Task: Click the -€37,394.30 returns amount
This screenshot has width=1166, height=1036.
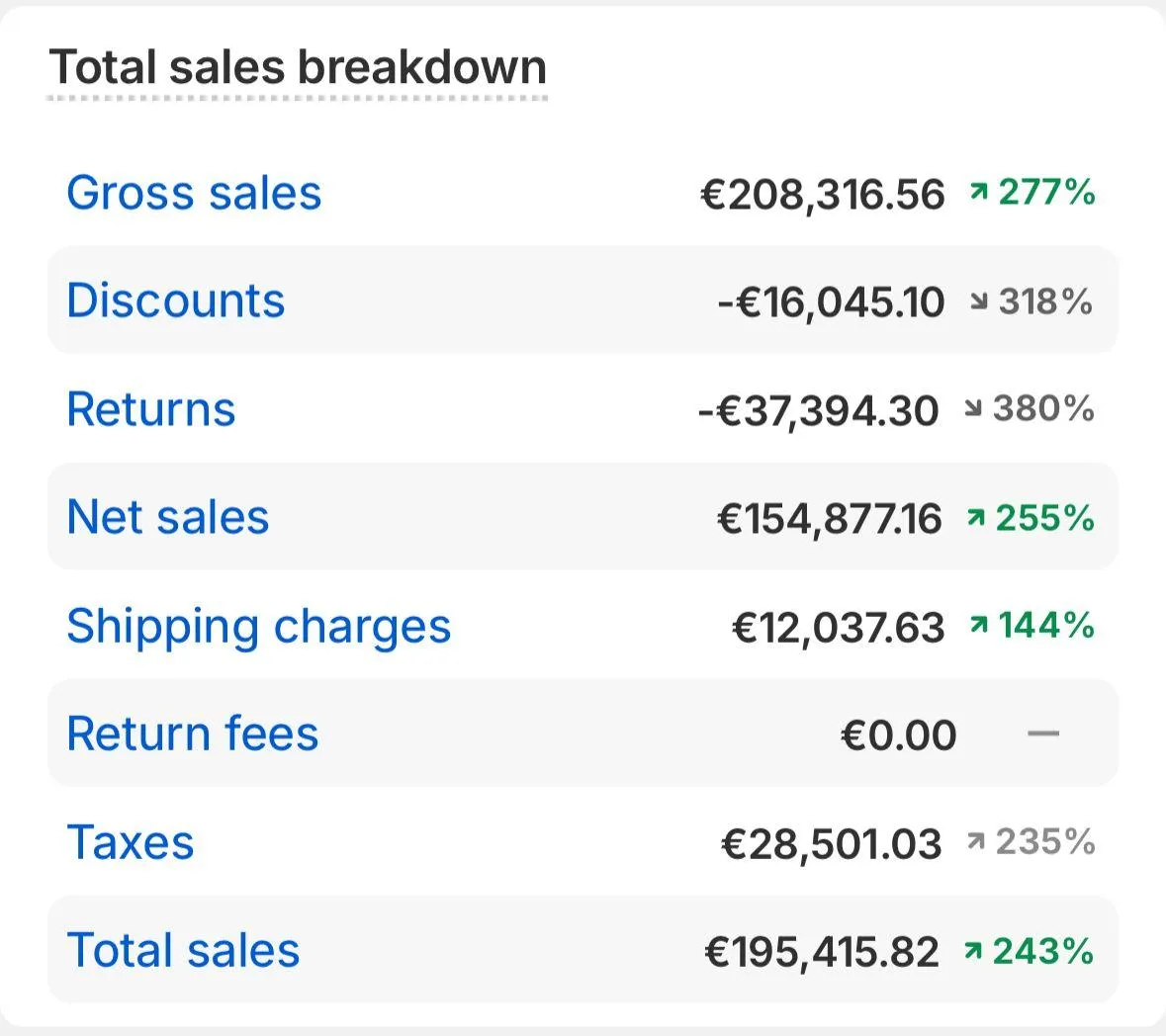Action: pos(818,410)
